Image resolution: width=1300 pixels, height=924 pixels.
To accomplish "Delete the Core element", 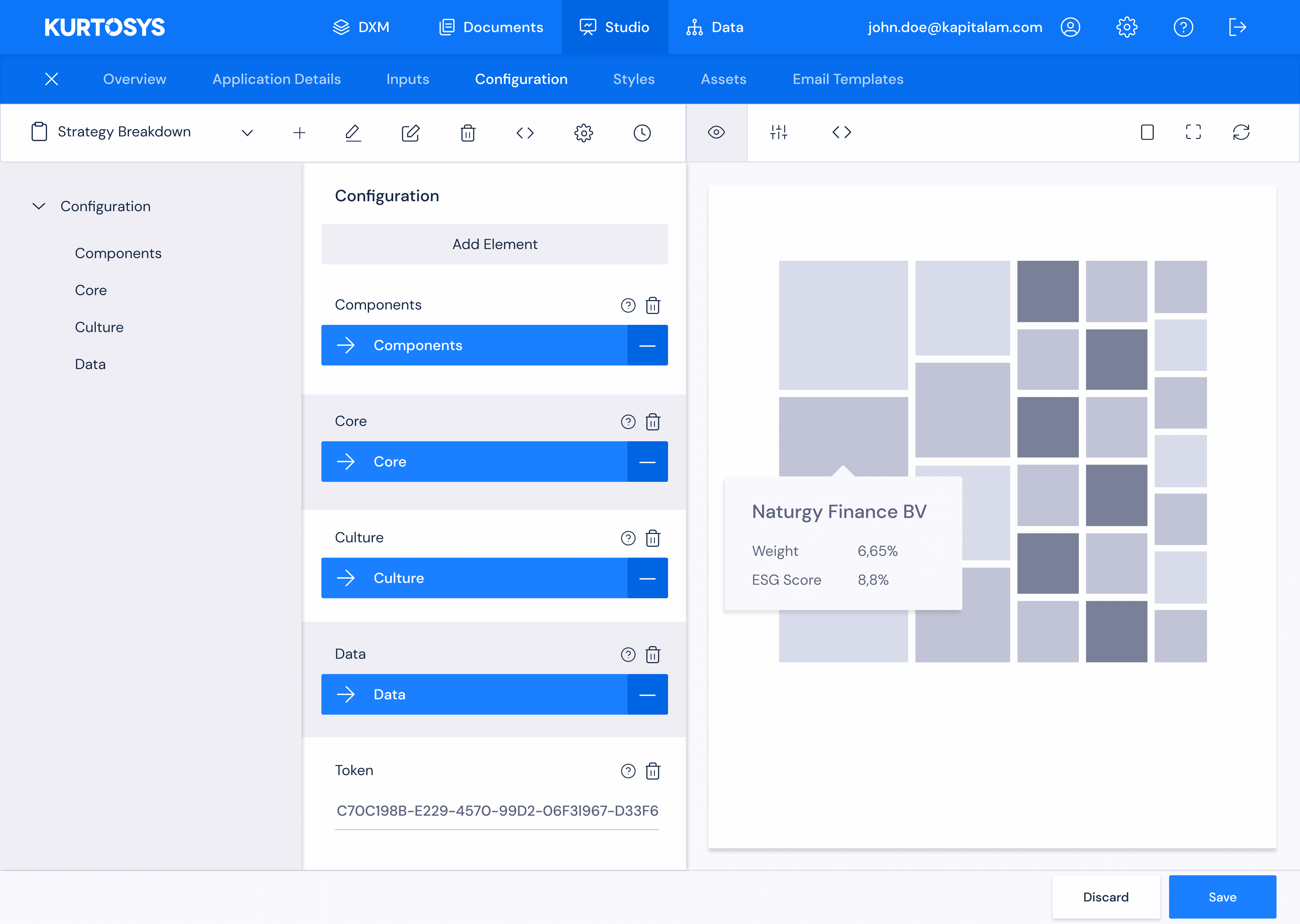I will pyautogui.click(x=653, y=422).
